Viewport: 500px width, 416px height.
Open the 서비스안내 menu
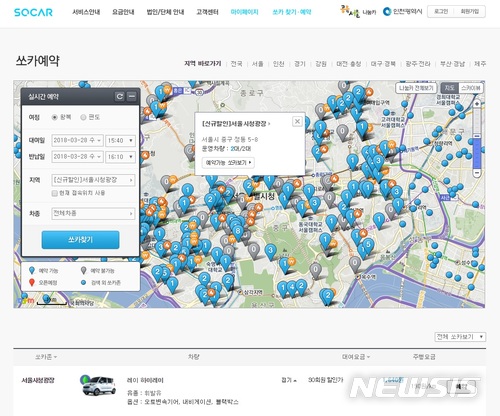point(86,12)
